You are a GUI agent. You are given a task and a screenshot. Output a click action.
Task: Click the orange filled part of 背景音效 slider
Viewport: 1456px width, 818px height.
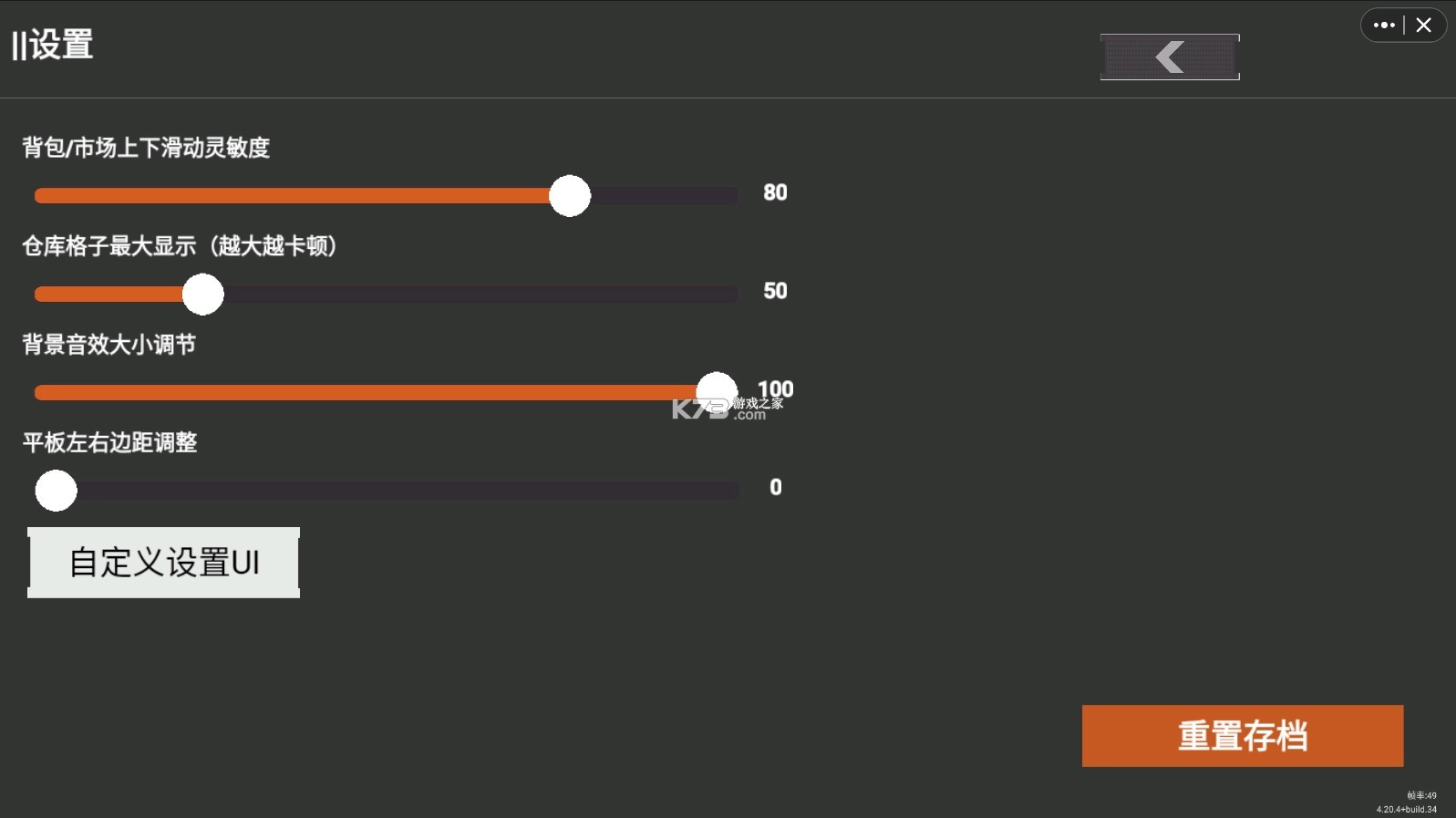[365, 393]
